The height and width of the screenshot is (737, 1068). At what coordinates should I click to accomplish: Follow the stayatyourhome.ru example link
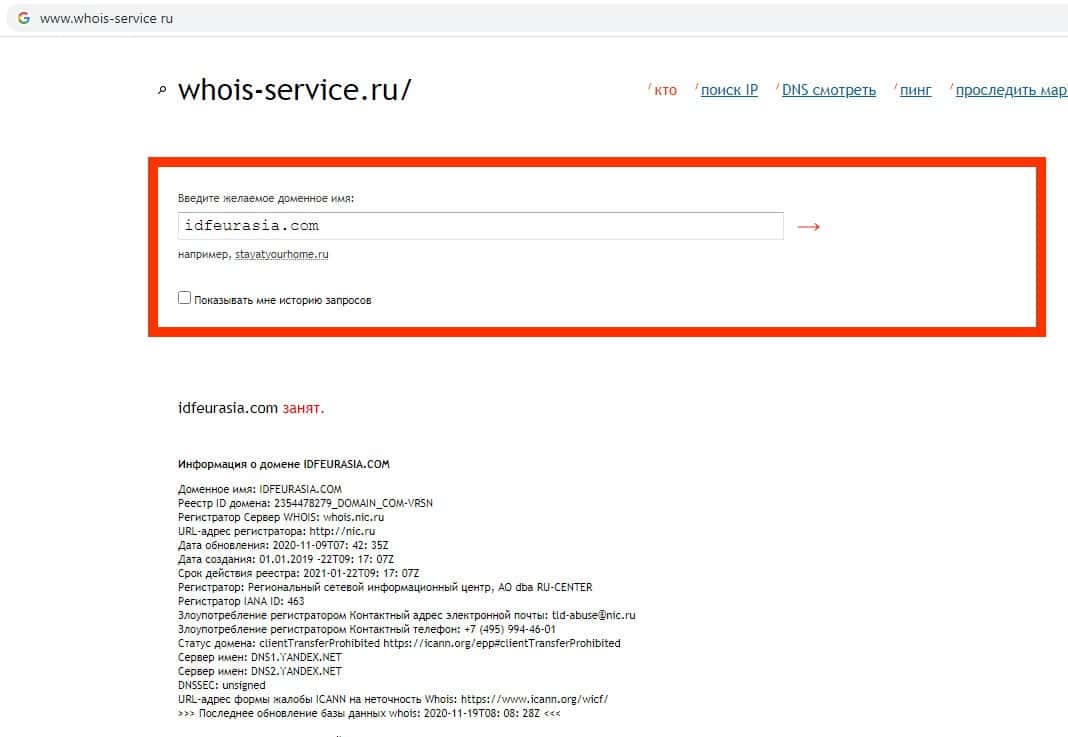click(x=282, y=254)
